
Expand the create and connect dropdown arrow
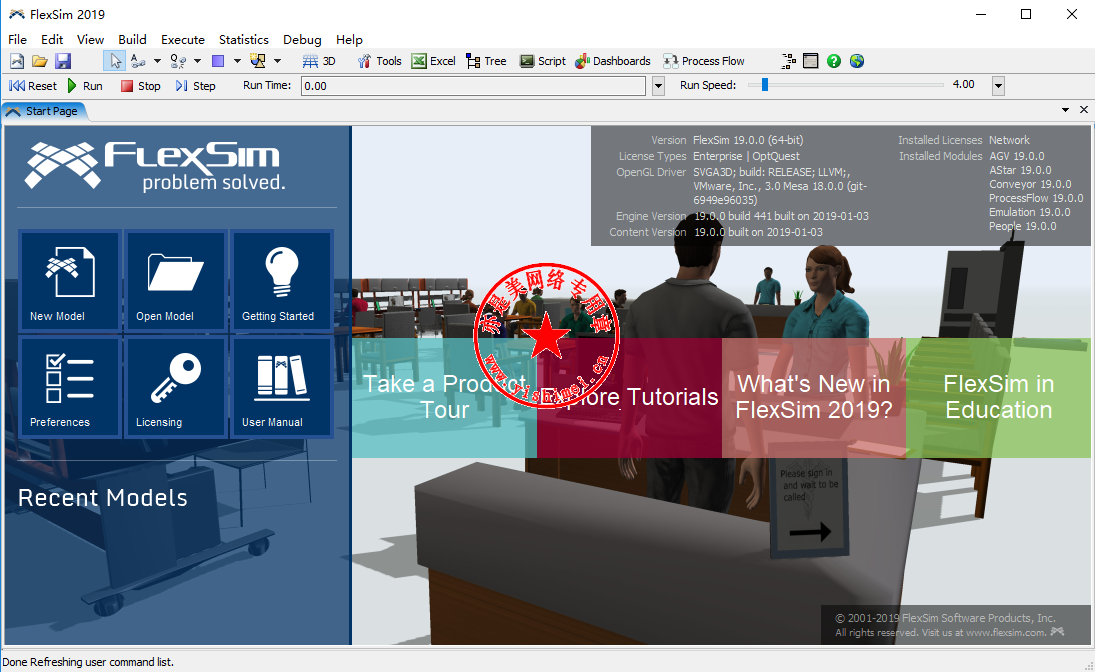coord(277,61)
